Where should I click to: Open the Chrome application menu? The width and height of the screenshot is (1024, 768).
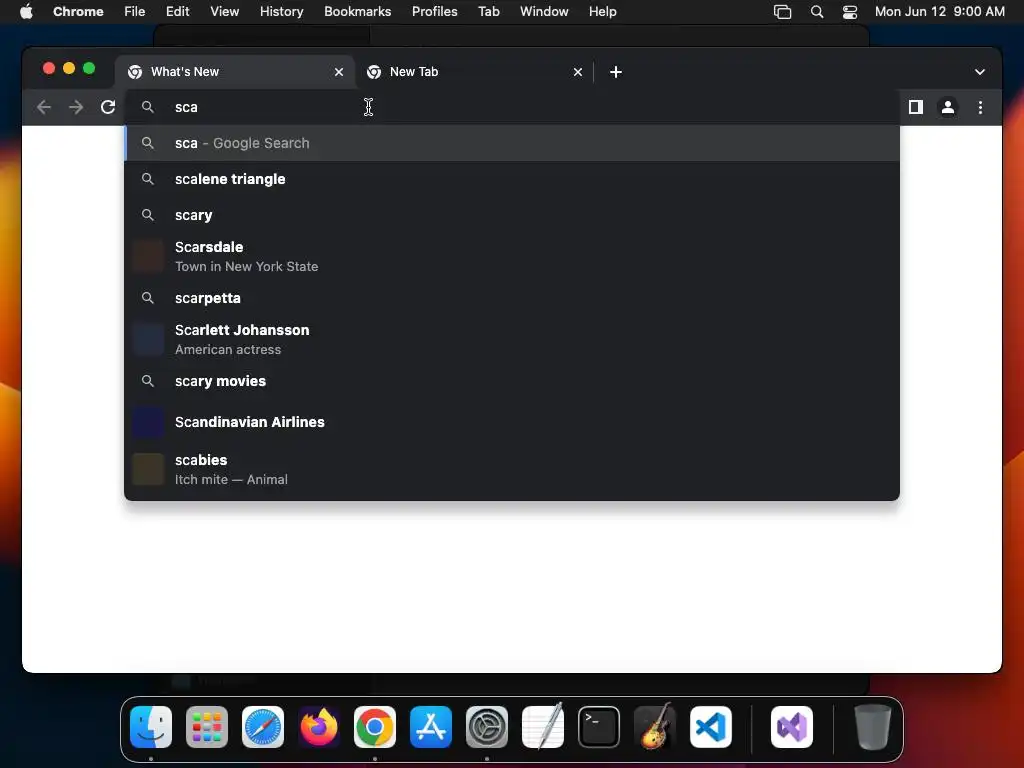(78, 11)
